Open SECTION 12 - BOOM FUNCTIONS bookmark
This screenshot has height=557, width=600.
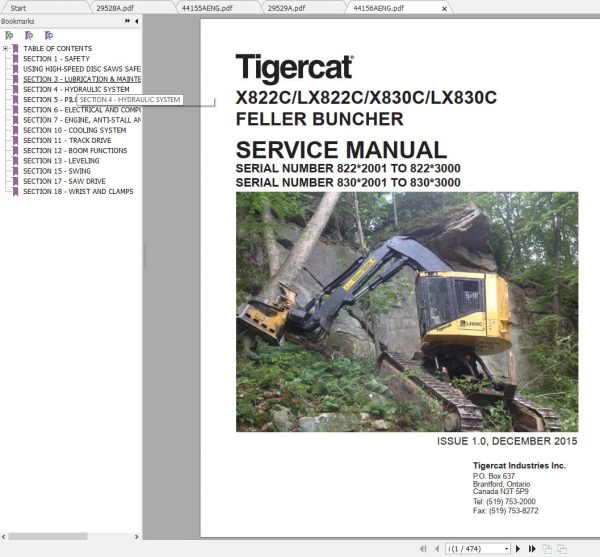pyautogui.click(x=75, y=151)
